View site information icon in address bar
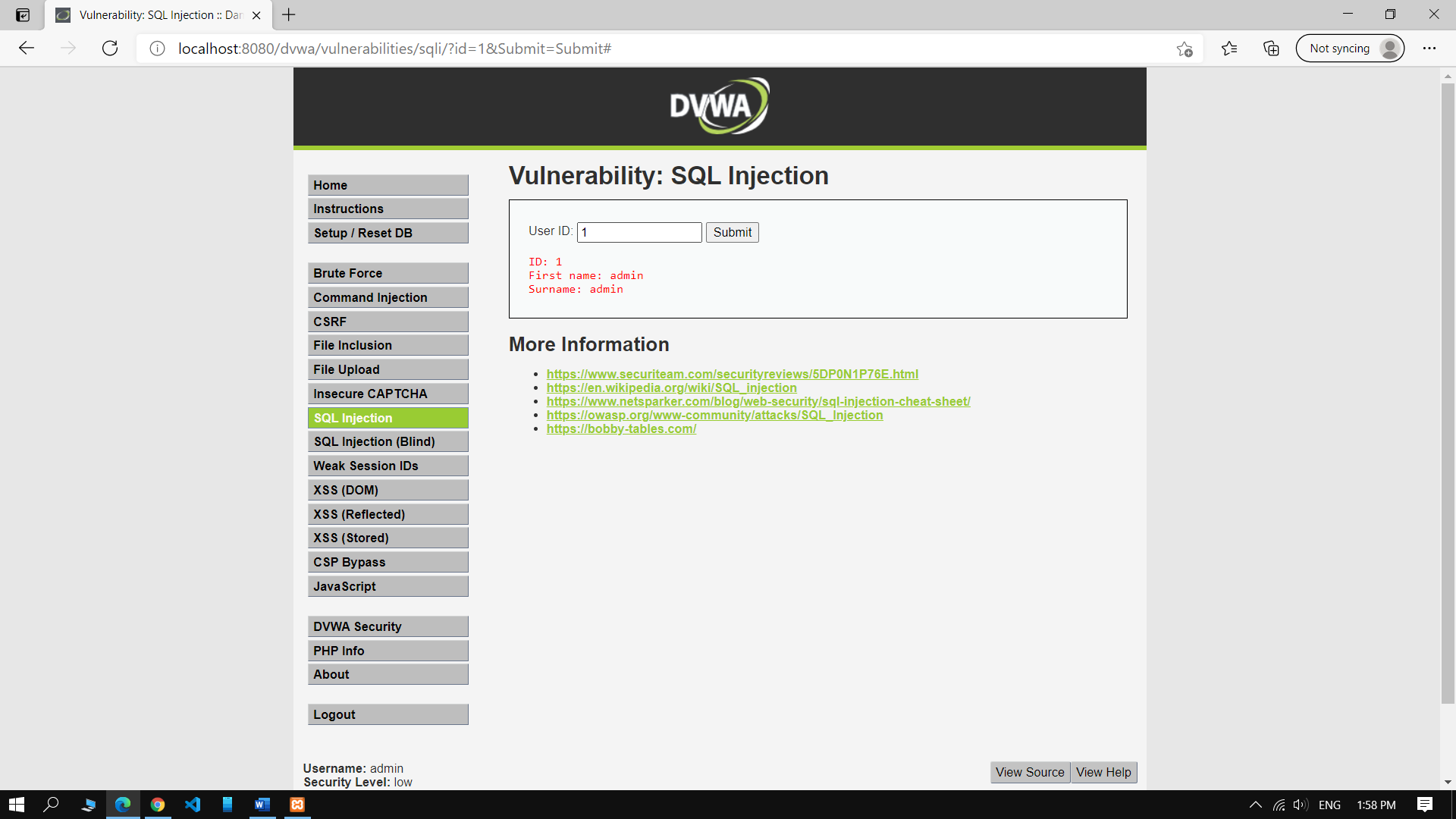 [157, 49]
